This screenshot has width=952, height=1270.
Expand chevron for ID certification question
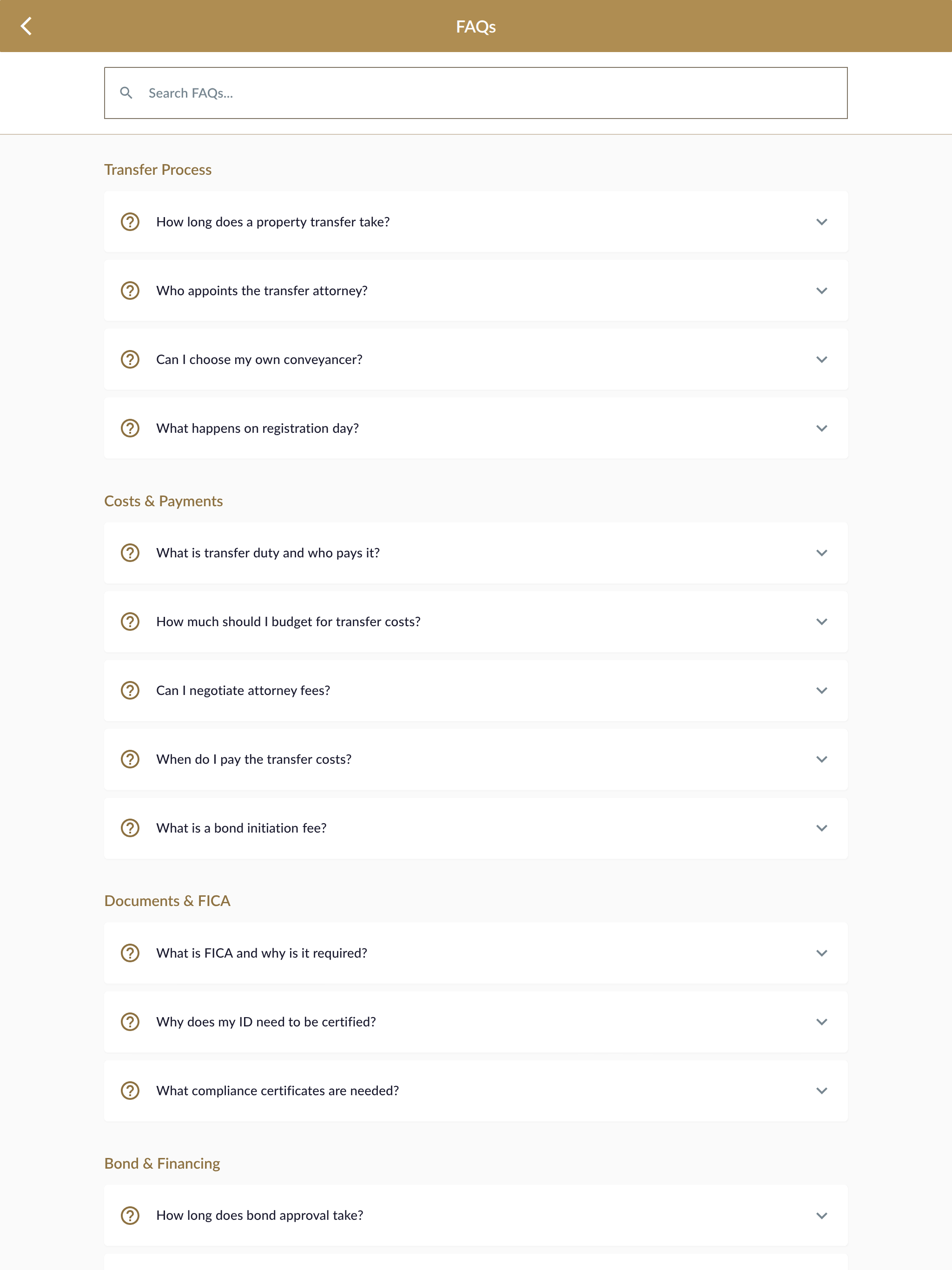(x=822, y=1022)
